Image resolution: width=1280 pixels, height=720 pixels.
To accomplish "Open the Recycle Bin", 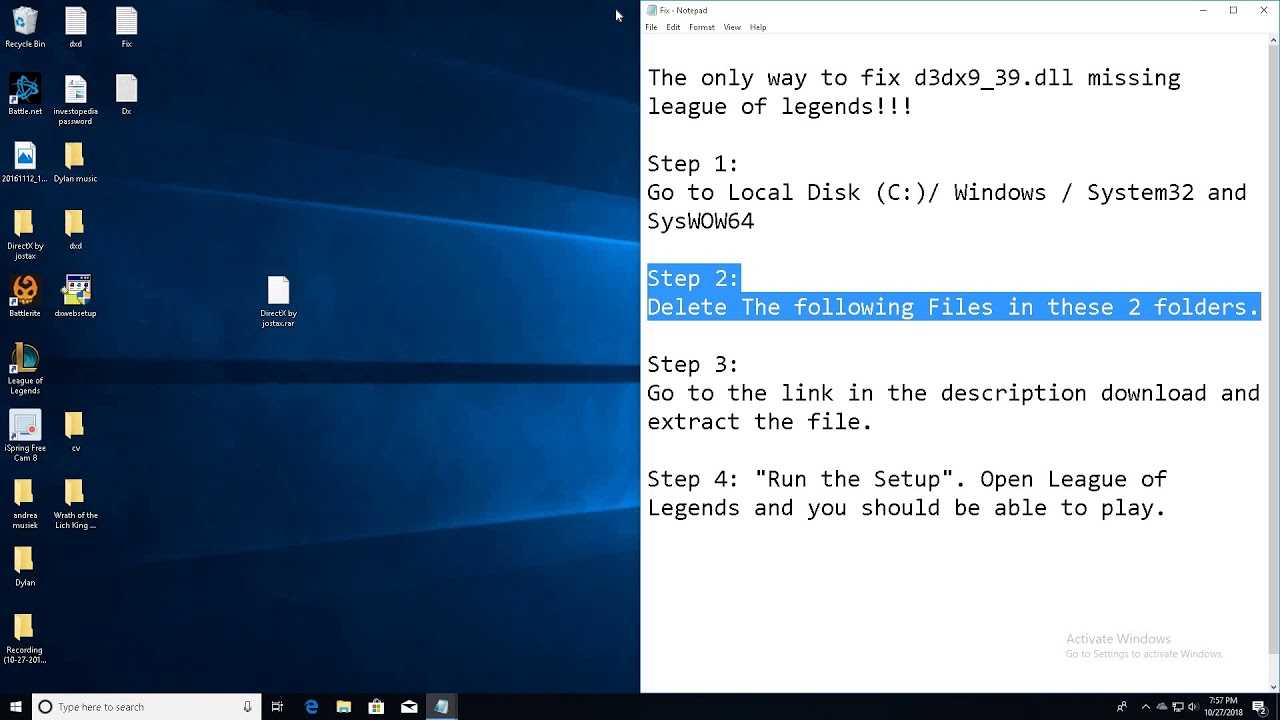I will [24, 20].
